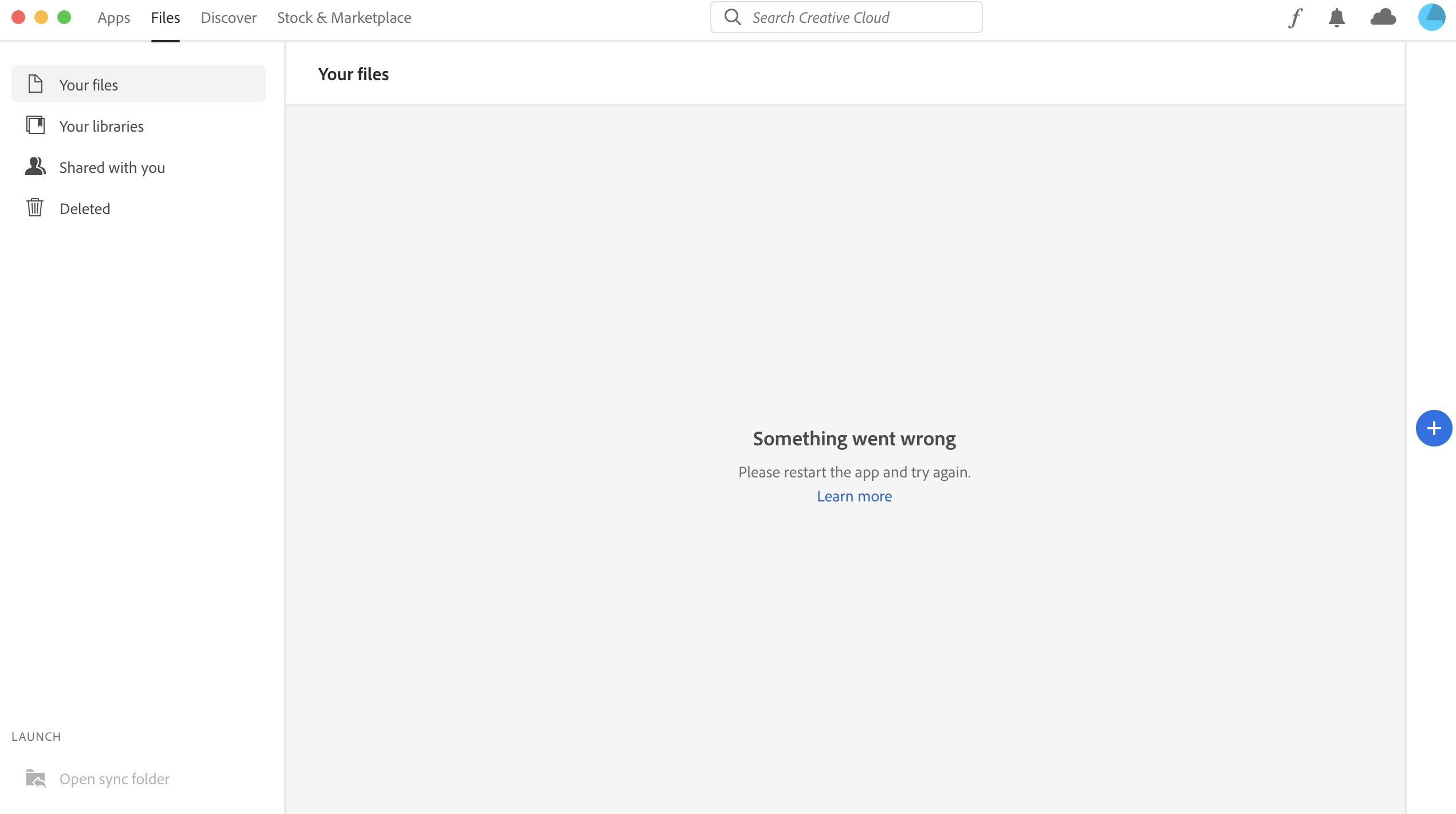Select the Shared with you label
Image resolution: width=1456 pixels, height=814 pixels.
pos(112,168)
